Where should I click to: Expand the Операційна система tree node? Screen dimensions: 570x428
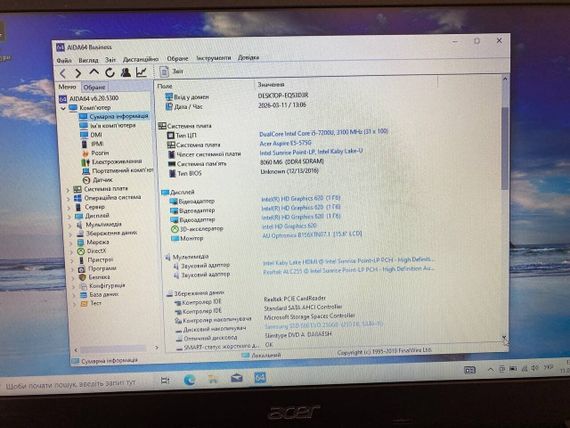tap(68, 199)
